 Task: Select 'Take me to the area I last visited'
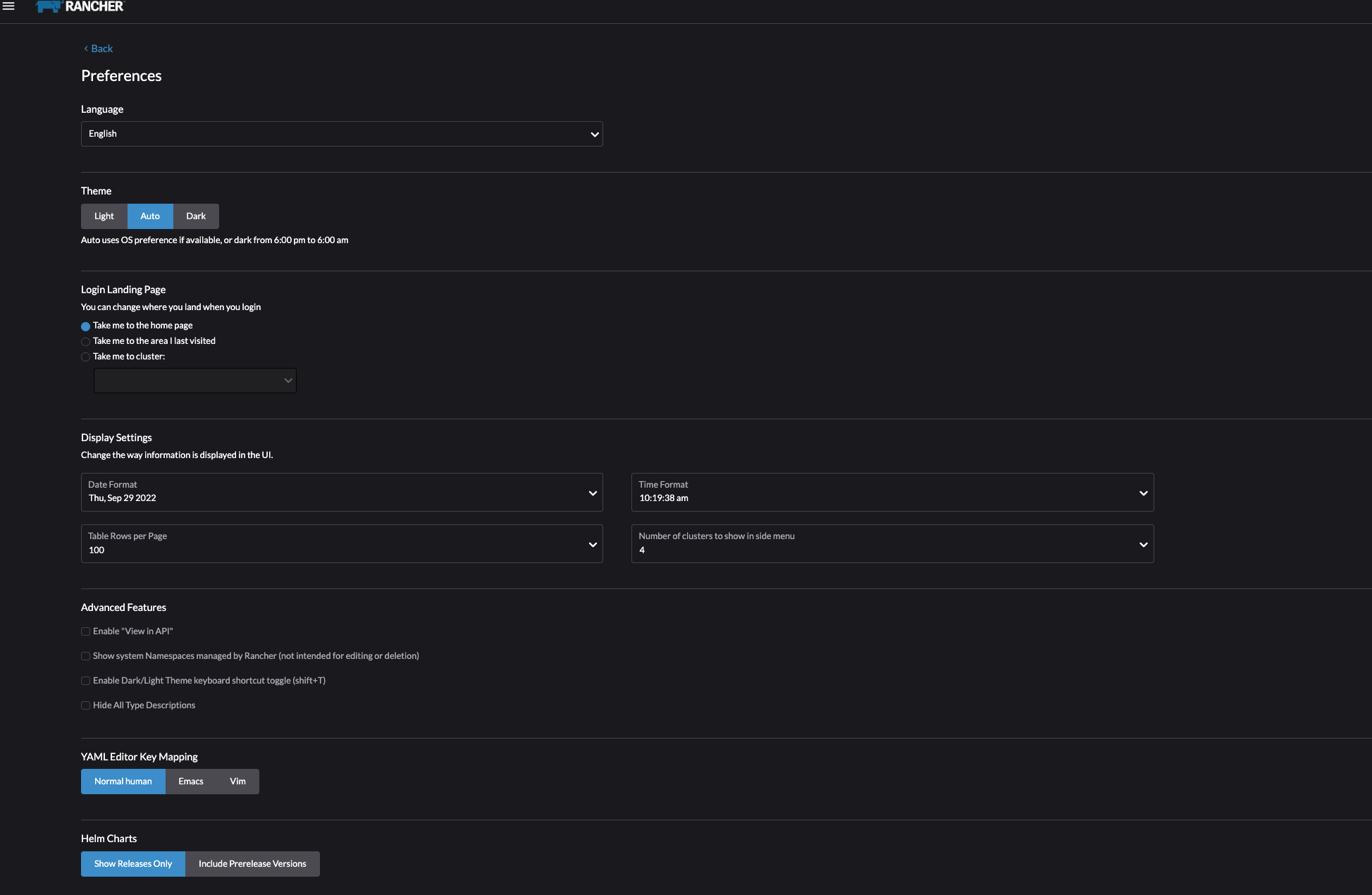(x=85, y=341)
